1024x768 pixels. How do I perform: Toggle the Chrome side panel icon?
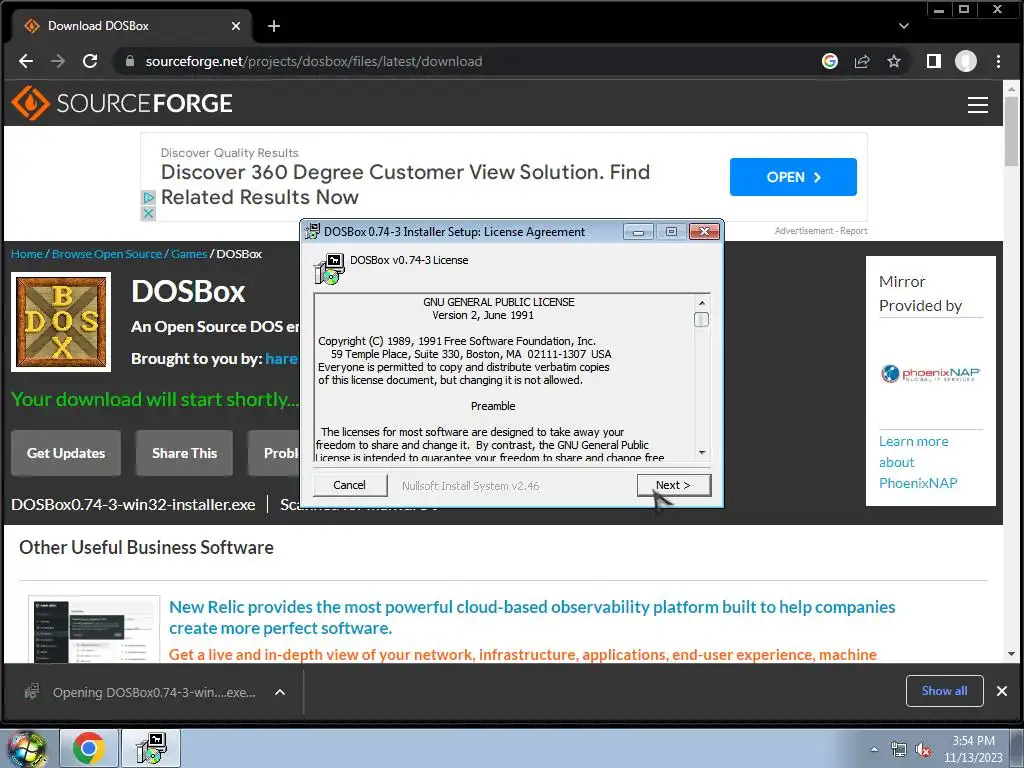point(934,61)
